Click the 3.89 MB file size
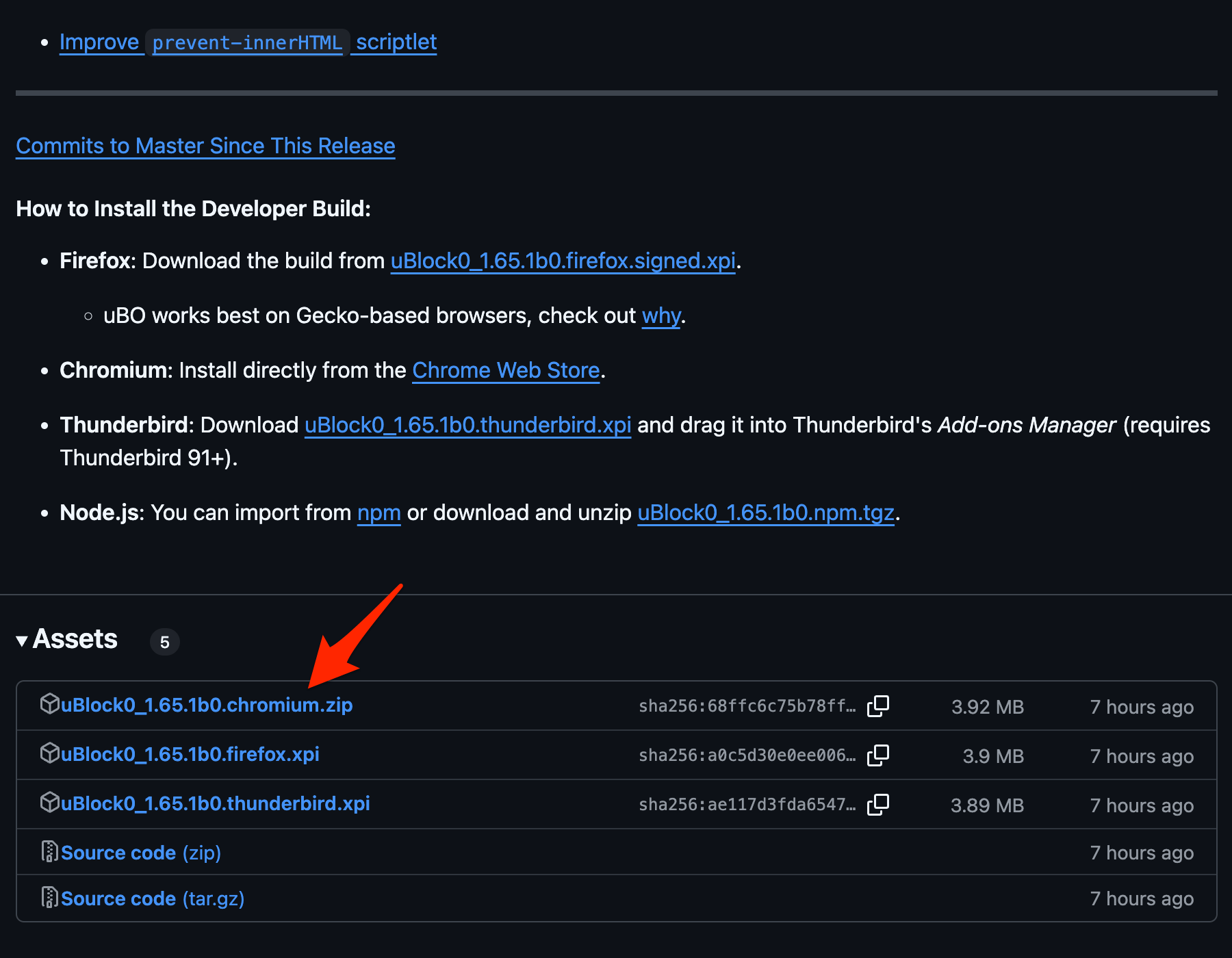This screenshot has width=1232, height=958. (987, 805)
